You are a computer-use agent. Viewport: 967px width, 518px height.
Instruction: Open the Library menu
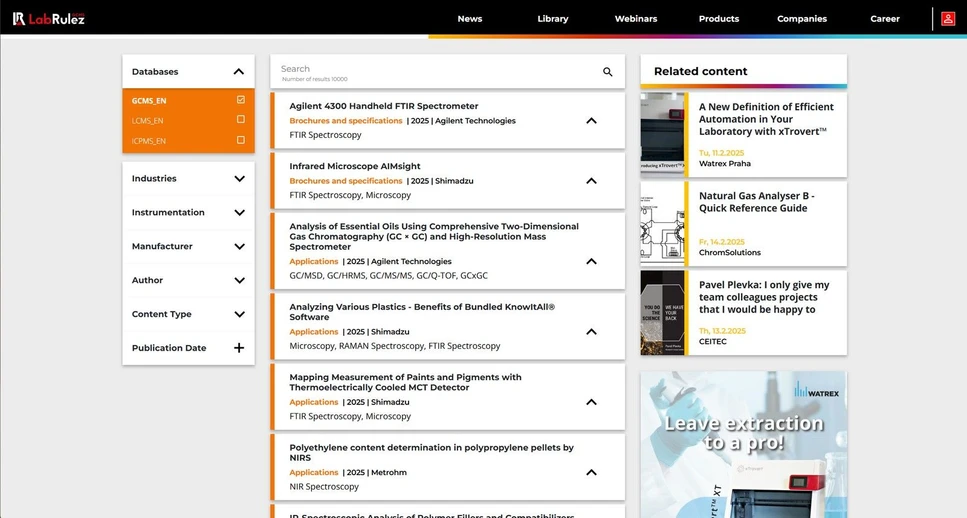point(553,18)
